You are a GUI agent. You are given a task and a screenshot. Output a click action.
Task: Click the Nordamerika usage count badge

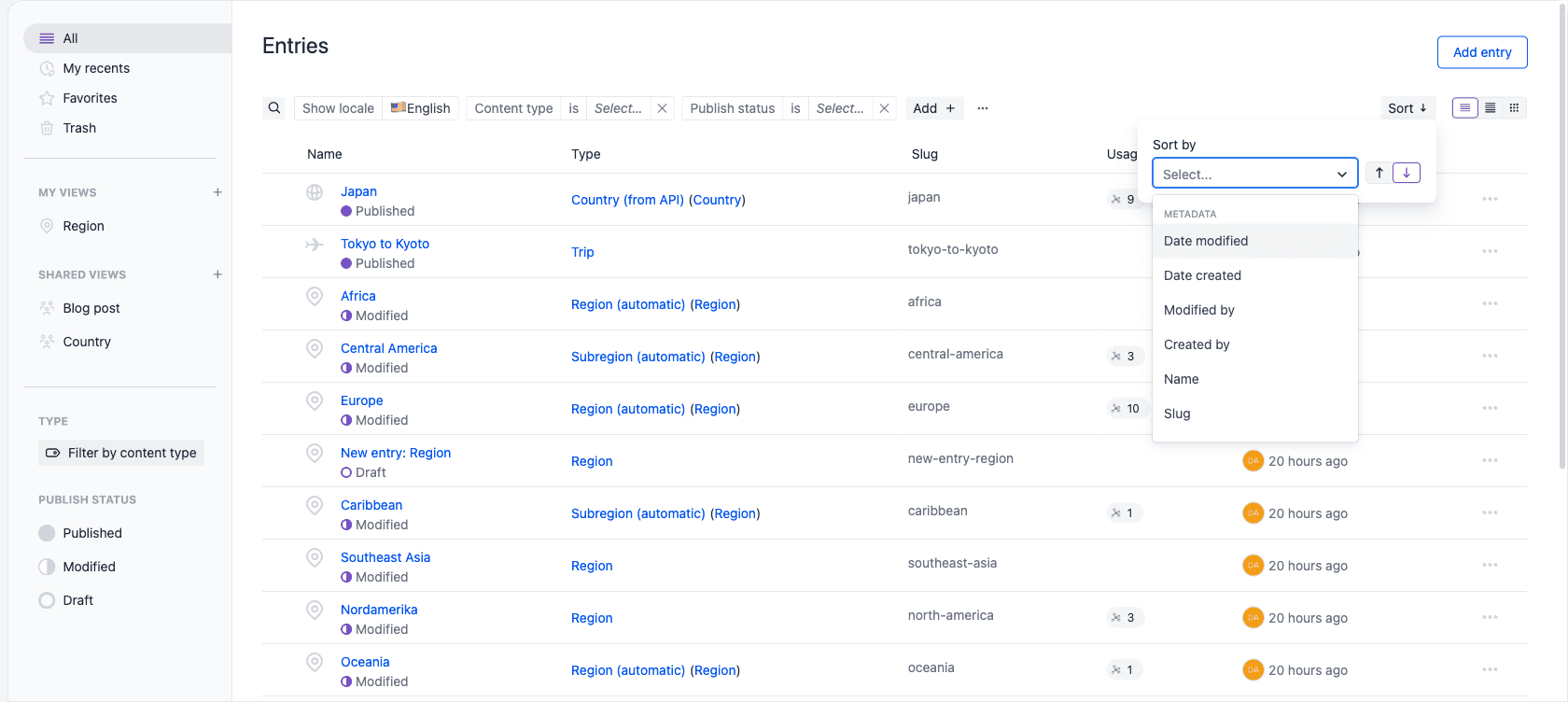click(1124, 617)
